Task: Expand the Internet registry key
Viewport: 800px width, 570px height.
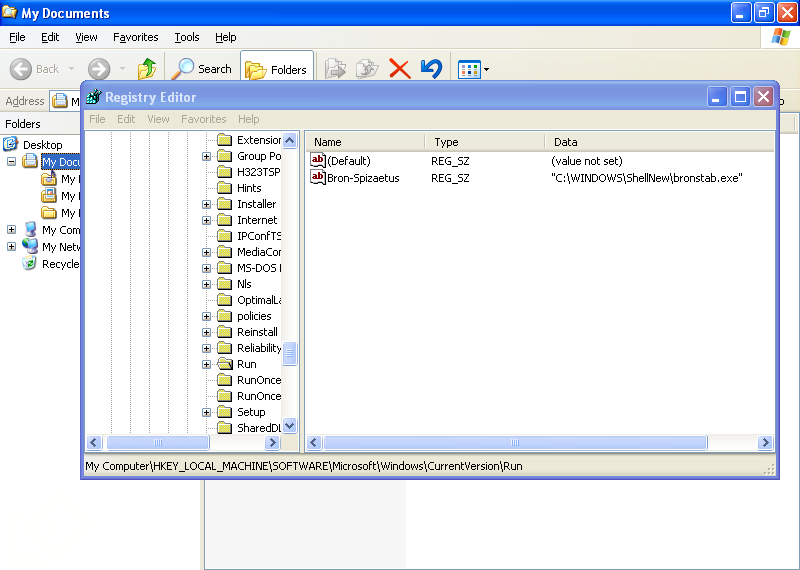Action: (206, 220)
